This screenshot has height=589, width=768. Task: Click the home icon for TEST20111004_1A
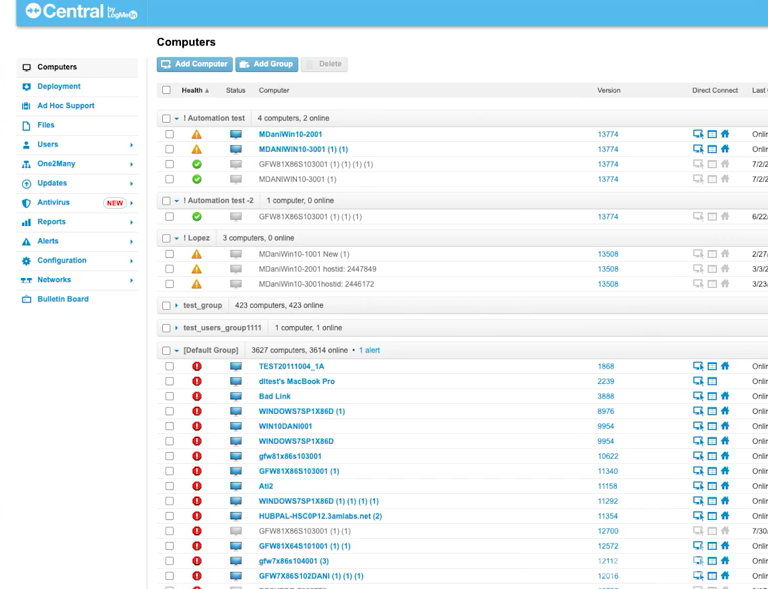pos(725,366)
